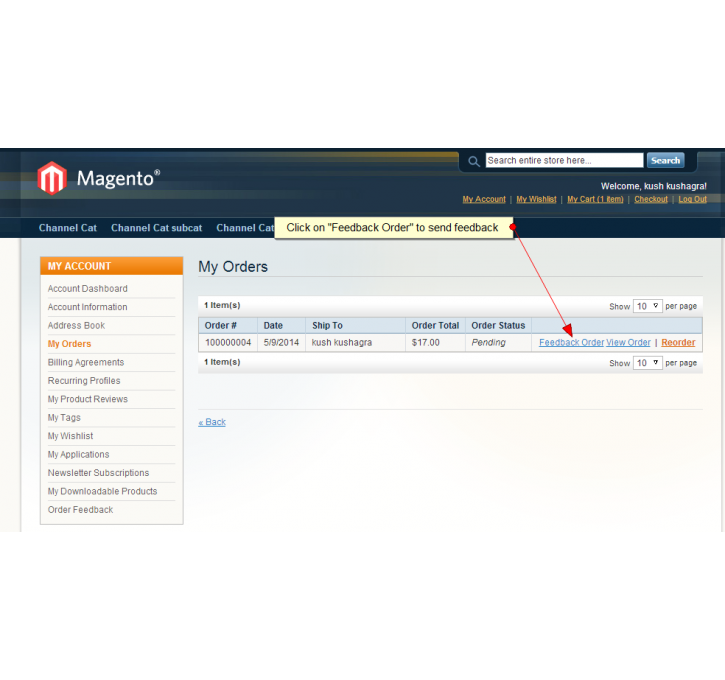Click order number 100000004 cell
The width and height of the screenshot is (725, 680).
(x=228, y=343)
